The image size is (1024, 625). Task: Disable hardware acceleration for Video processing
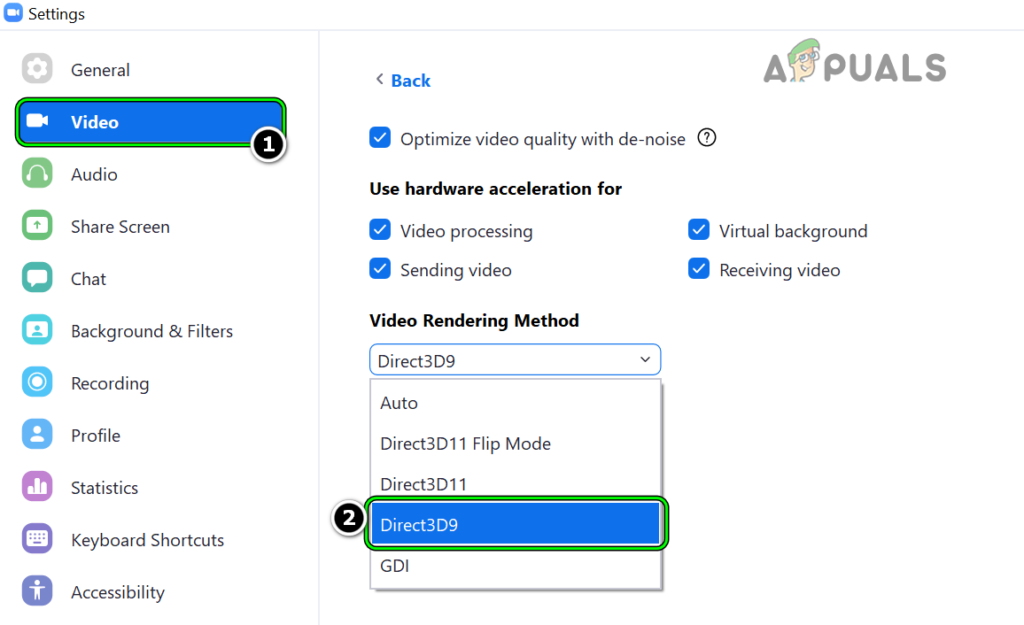click(x=380, y=230)
